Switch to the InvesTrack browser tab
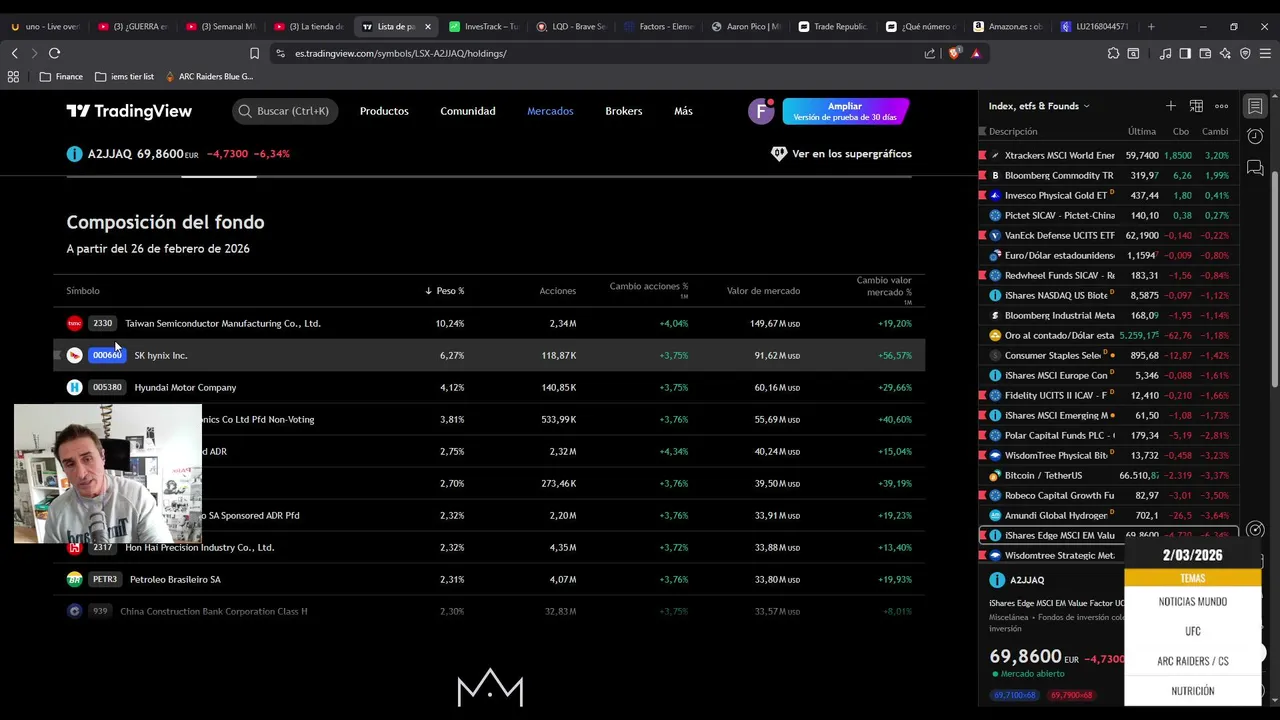This screenshot has width=1280, height=720. coord(484,26)
